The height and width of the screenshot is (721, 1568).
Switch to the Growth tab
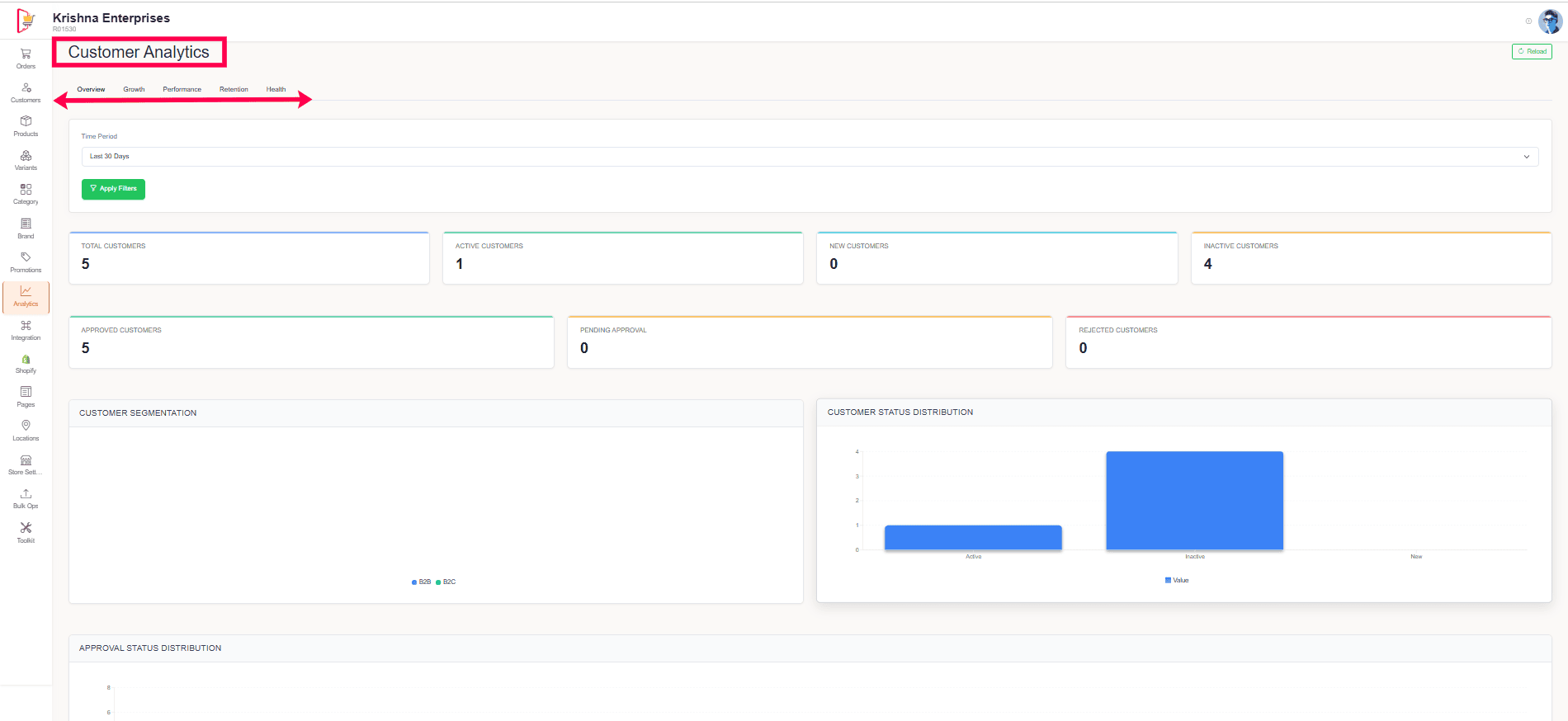pos(134,89)
